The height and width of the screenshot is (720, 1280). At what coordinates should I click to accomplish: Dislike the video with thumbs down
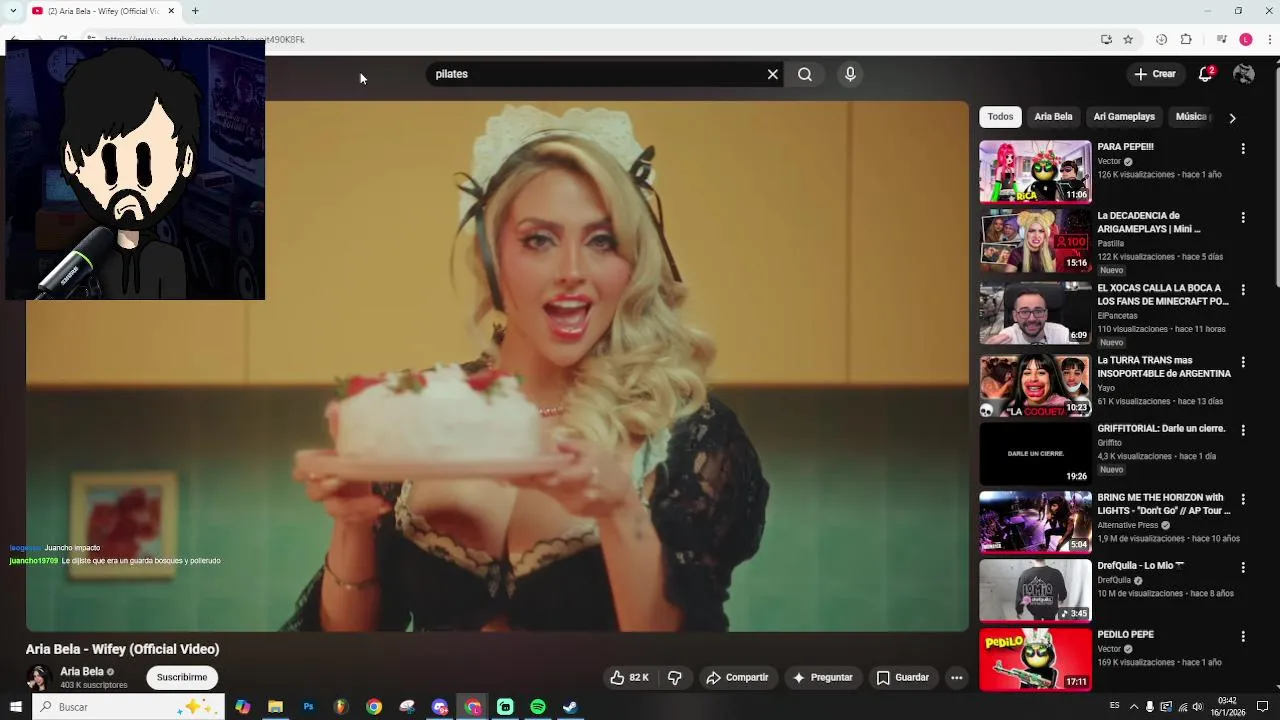675,678
